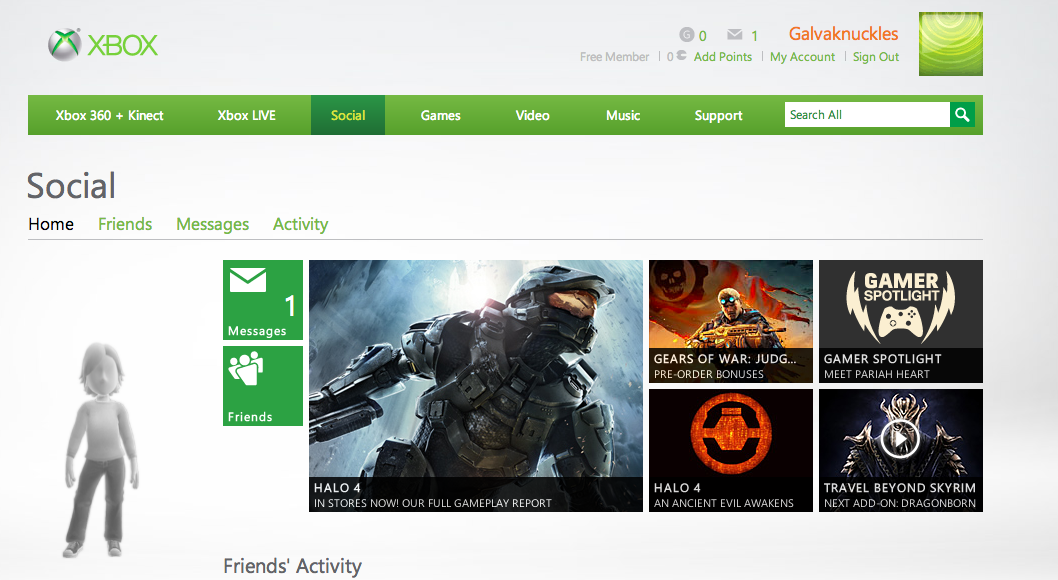Select the Social menu item
The height and width of the screenshot is (580, 1058).
347,115
